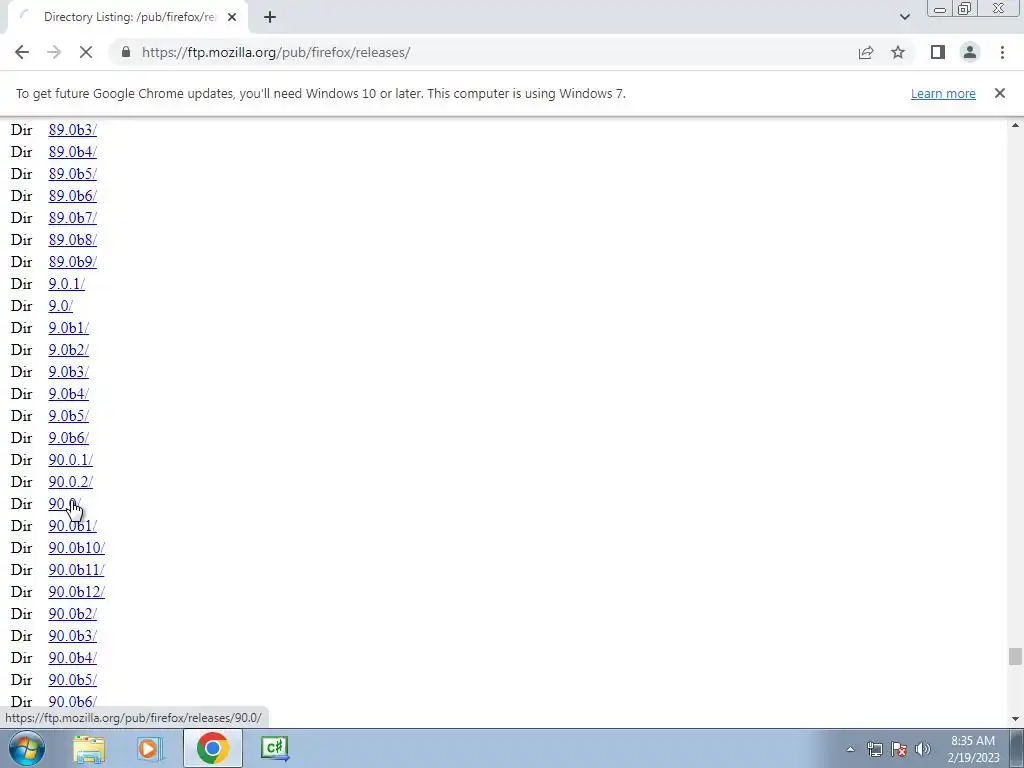Open the 9.0b3/ directory

pos(69,372)
